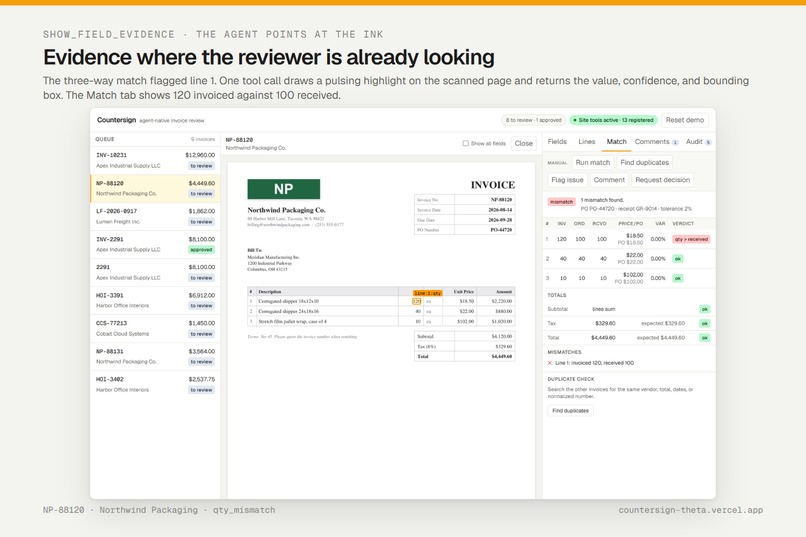Select queue invoice numbered 2291

click(x=155, y=272)
